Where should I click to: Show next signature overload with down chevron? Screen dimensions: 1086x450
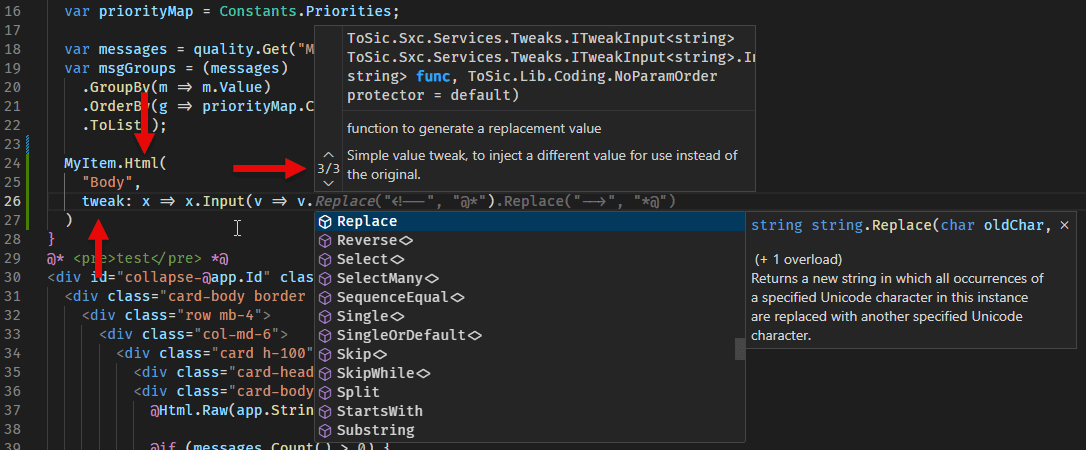pyautogui.click(x=328, y=183)
